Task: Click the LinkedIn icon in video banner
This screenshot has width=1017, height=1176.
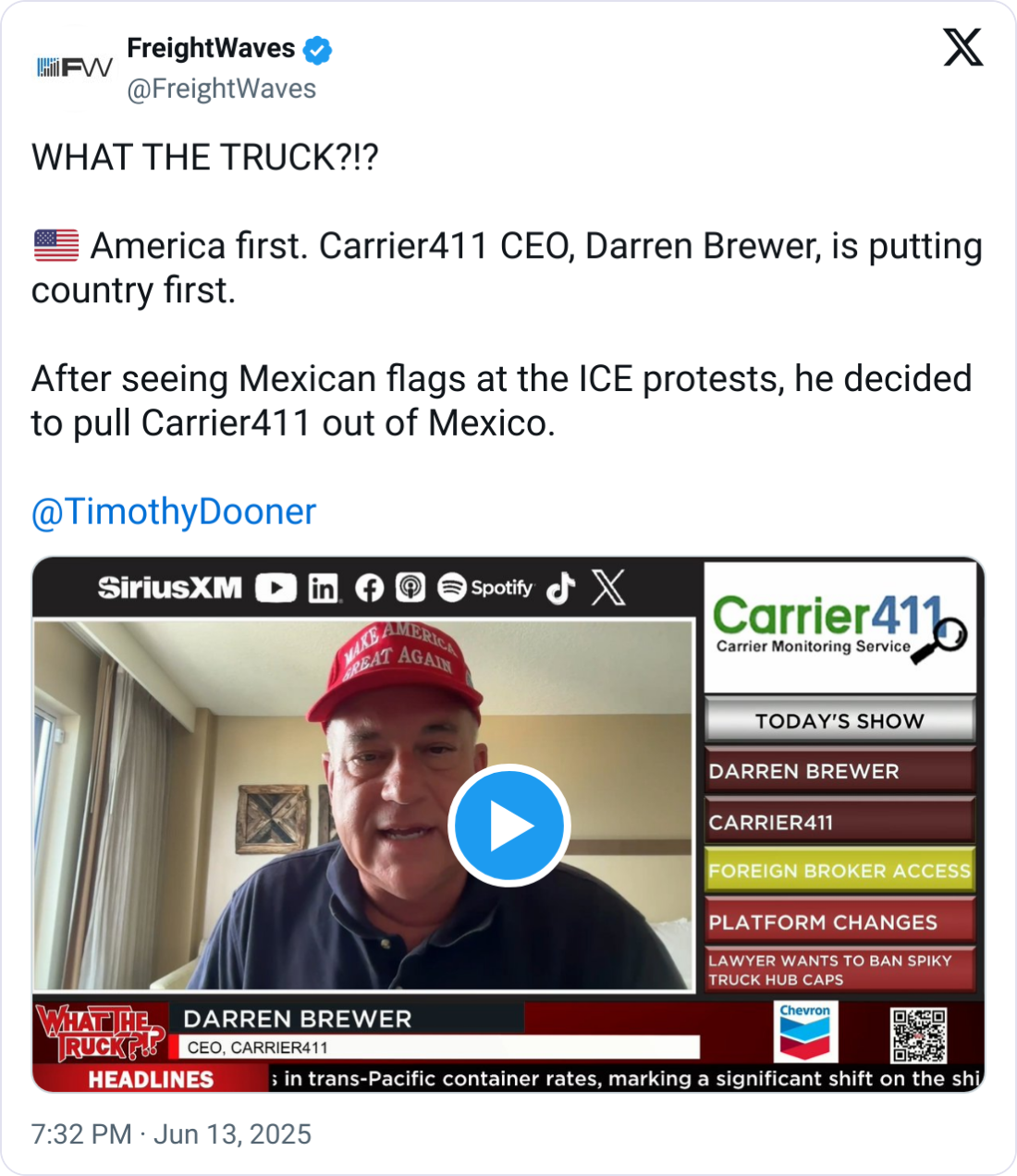Action: (x=324, y=588)
